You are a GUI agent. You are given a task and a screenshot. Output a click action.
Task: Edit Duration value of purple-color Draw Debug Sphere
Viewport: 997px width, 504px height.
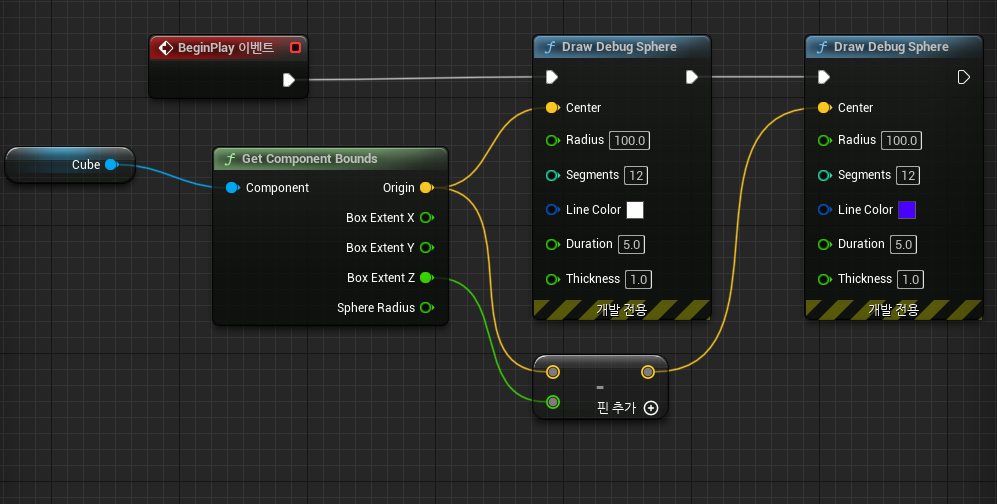904,245
